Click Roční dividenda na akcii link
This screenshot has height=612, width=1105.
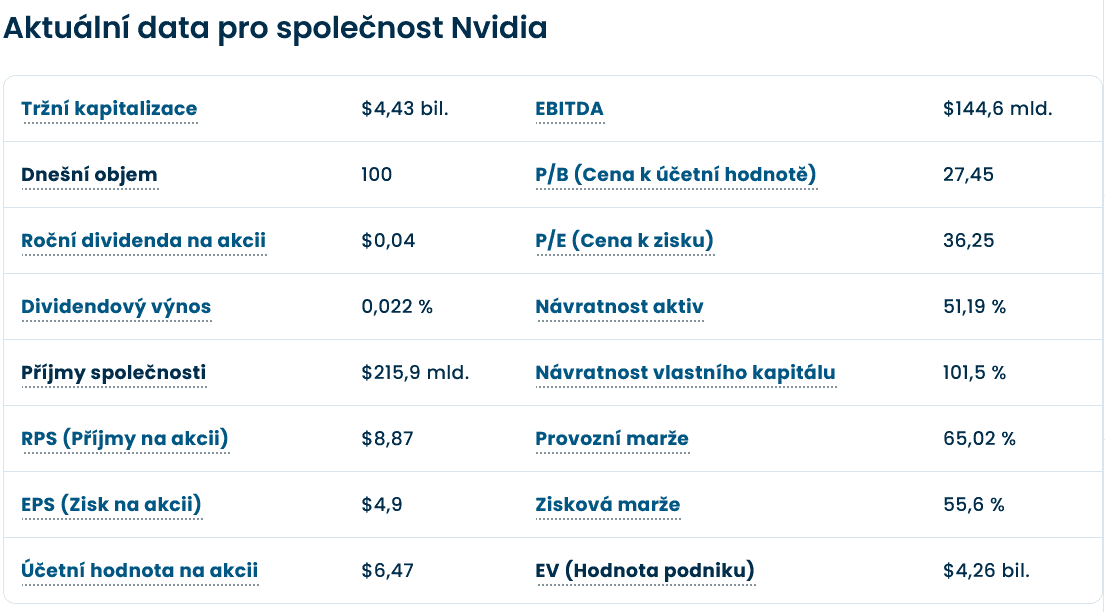(x=143, y=241)
